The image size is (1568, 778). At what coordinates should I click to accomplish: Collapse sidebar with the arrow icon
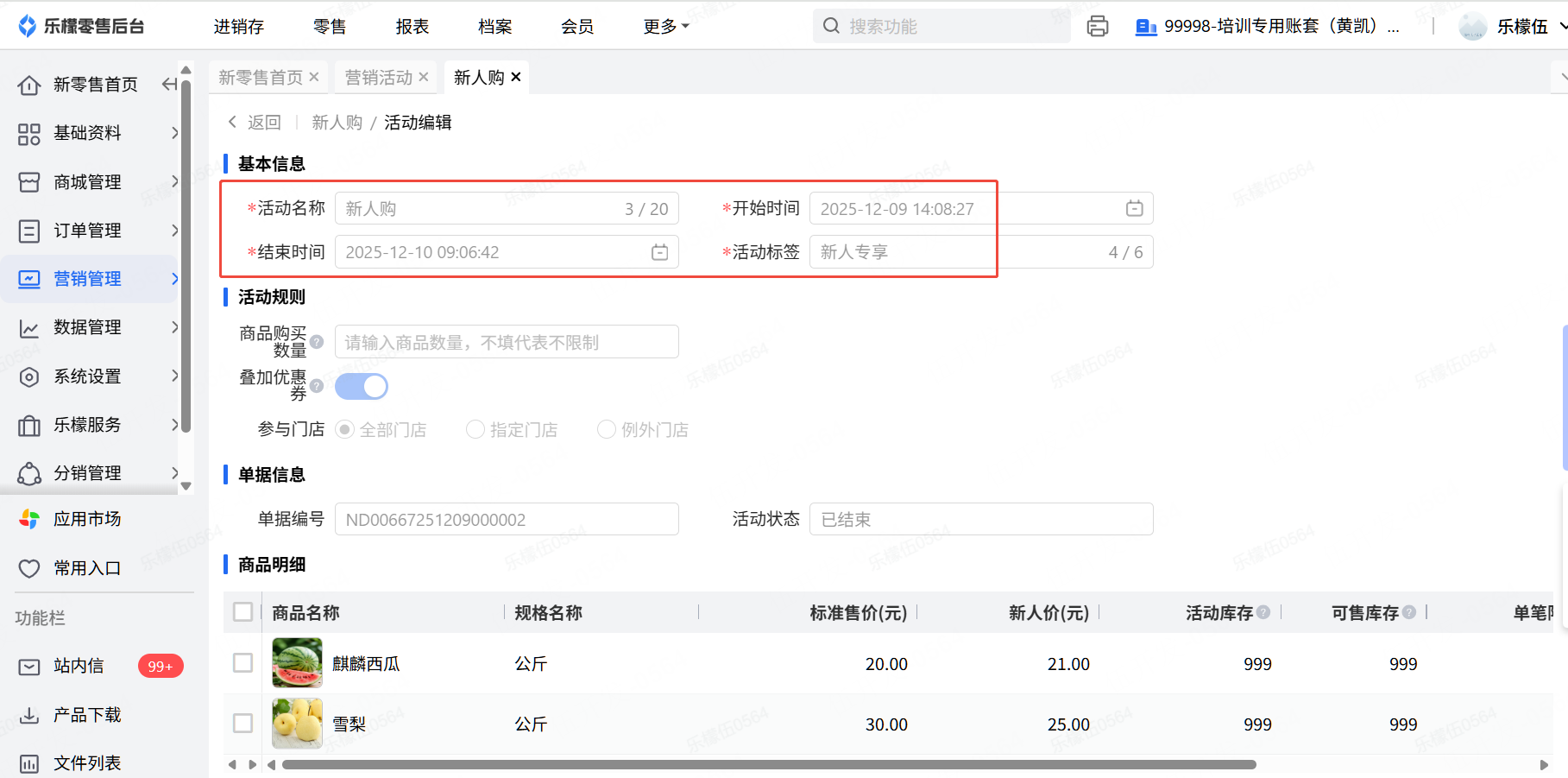tap(169, 84)
